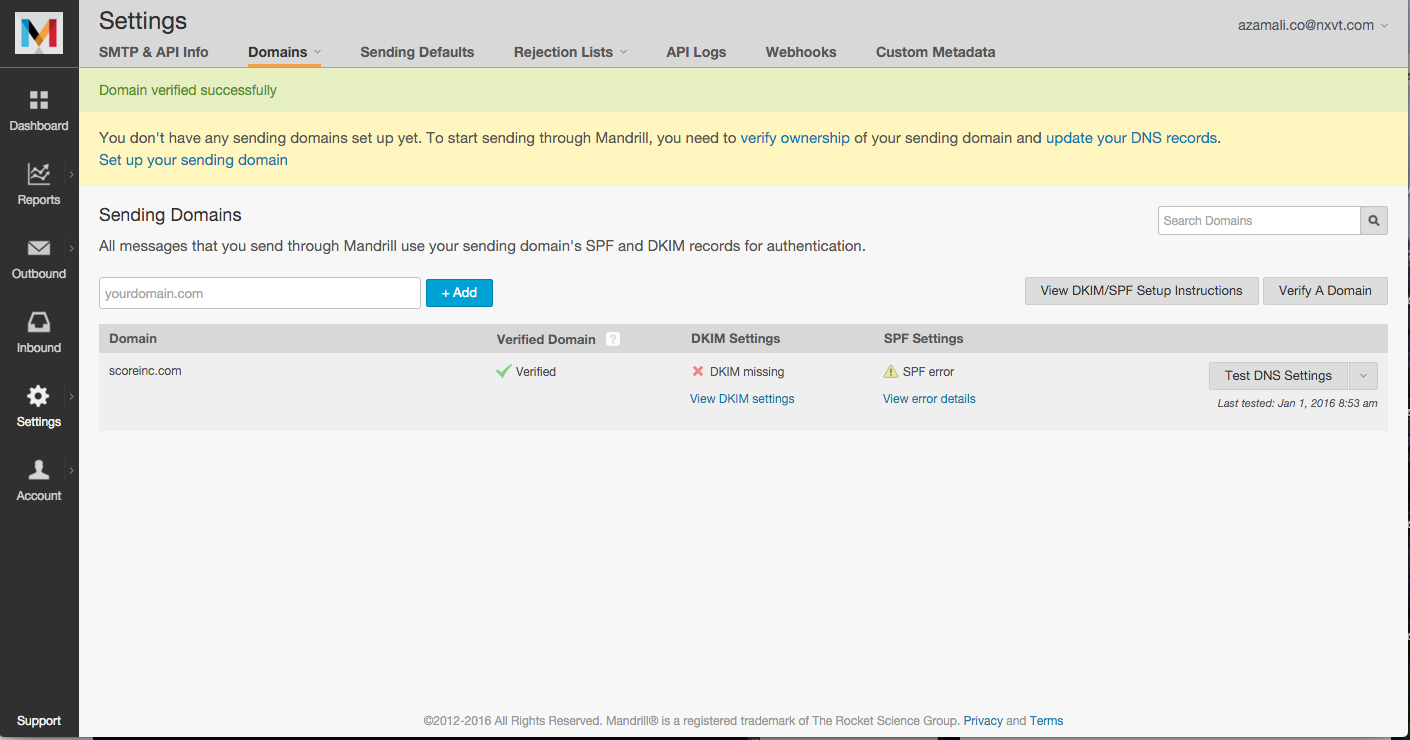This screenshot has width=1410, height=740.
Task: Open the Terms footer link
Action: [1046, 721]
